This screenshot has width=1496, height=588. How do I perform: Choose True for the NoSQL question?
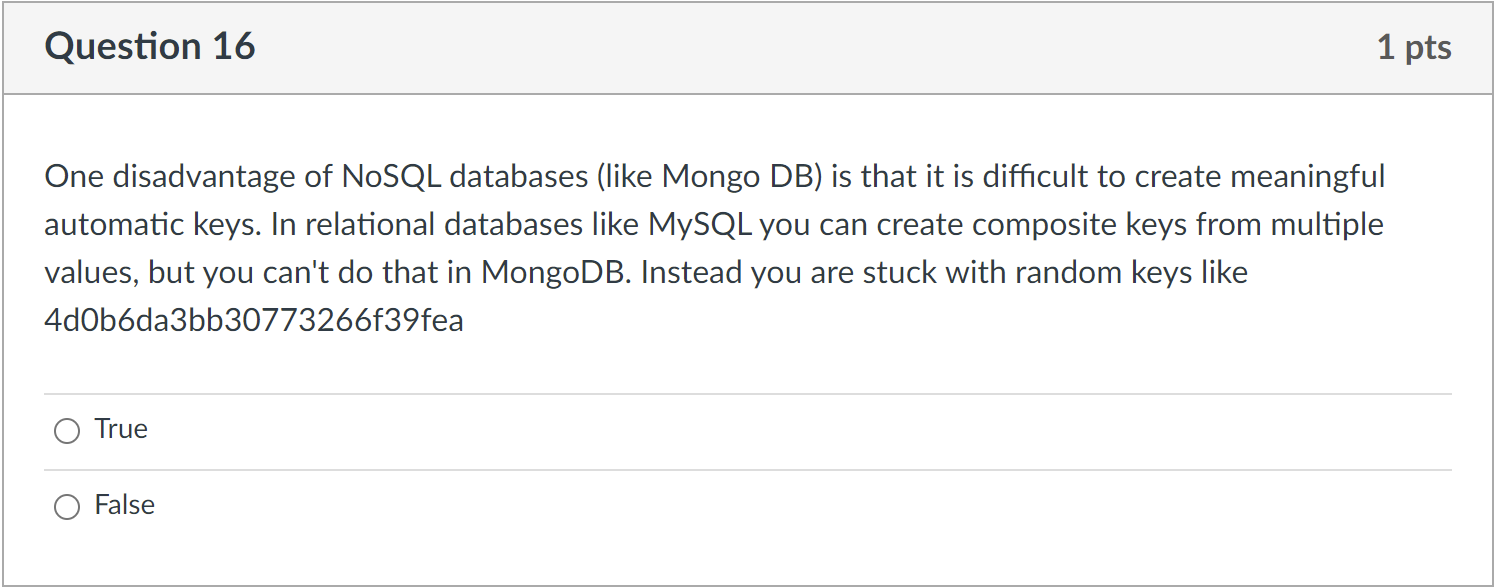click(66, 430)
